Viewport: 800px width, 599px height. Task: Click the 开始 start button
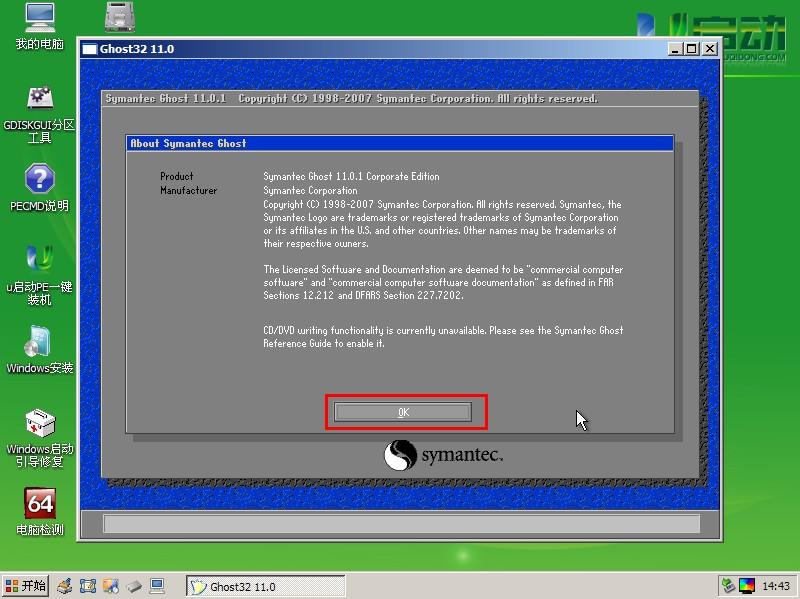[25, 586]
